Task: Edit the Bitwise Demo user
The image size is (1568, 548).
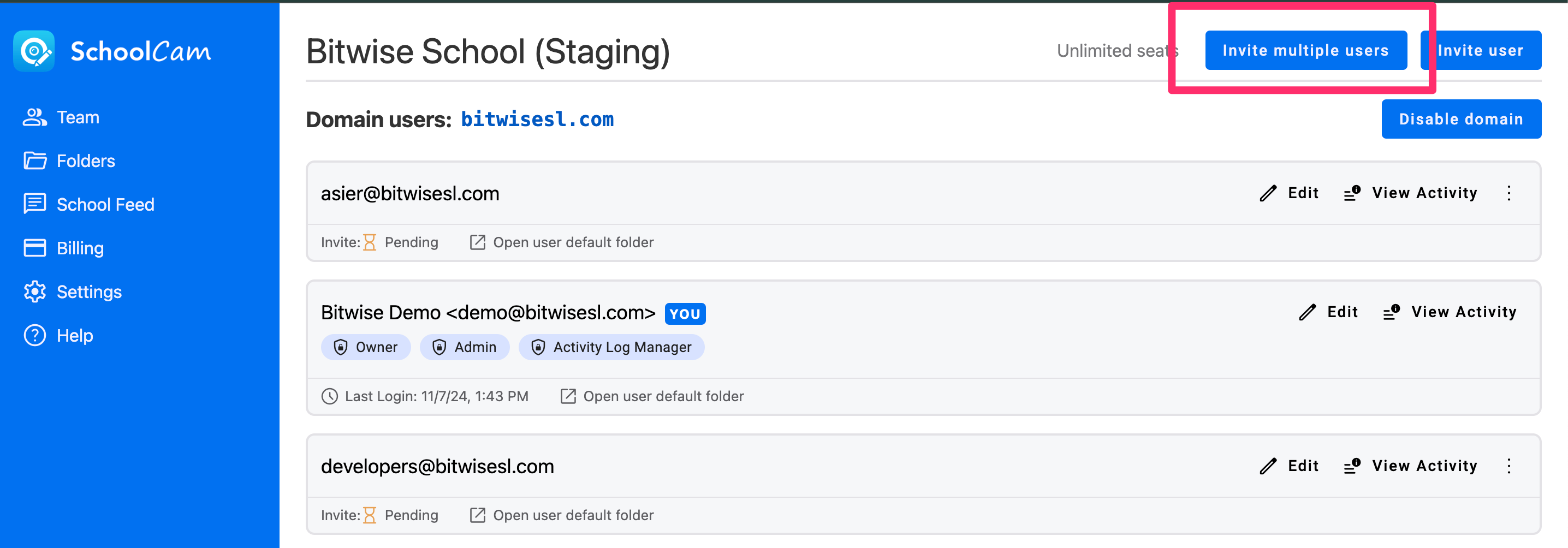Action: pos(1328,313)
